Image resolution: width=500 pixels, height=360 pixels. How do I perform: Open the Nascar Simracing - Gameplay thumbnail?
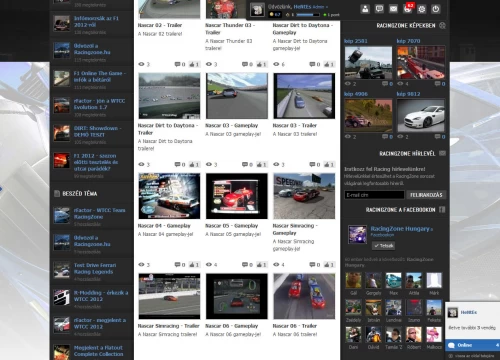click(x=304, y=196)
